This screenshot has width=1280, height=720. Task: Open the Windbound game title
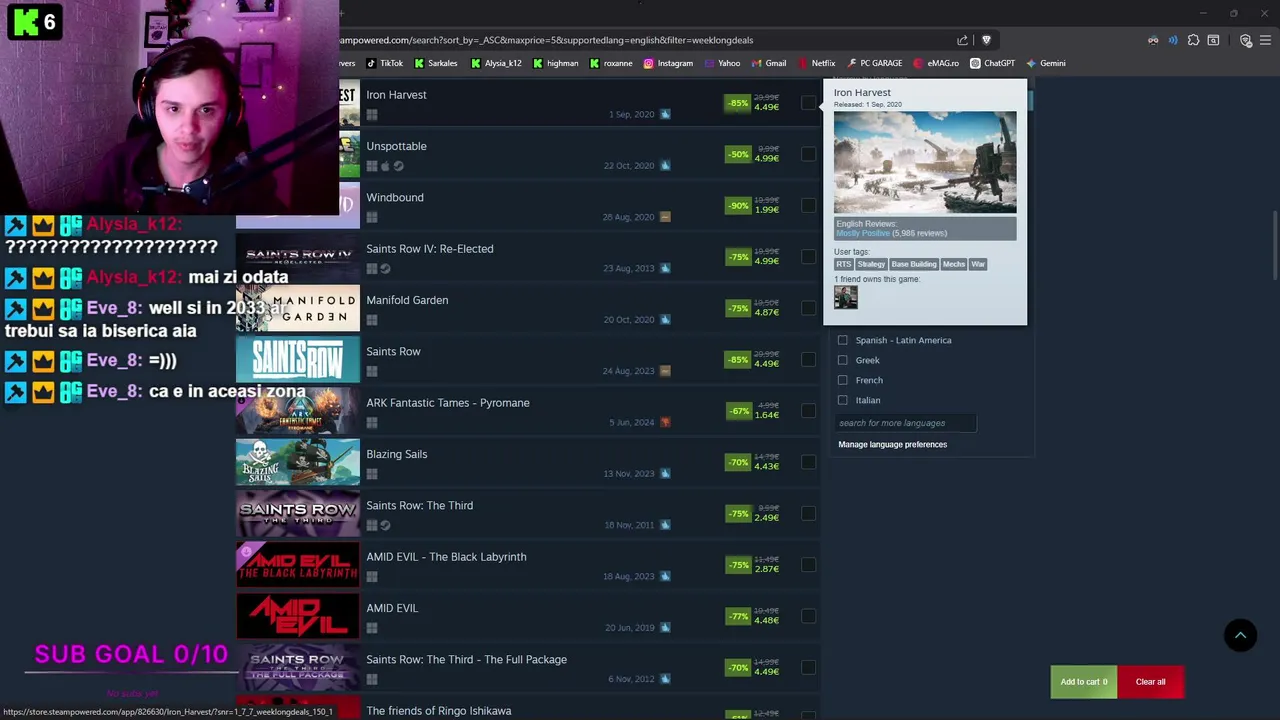point(395,197)
